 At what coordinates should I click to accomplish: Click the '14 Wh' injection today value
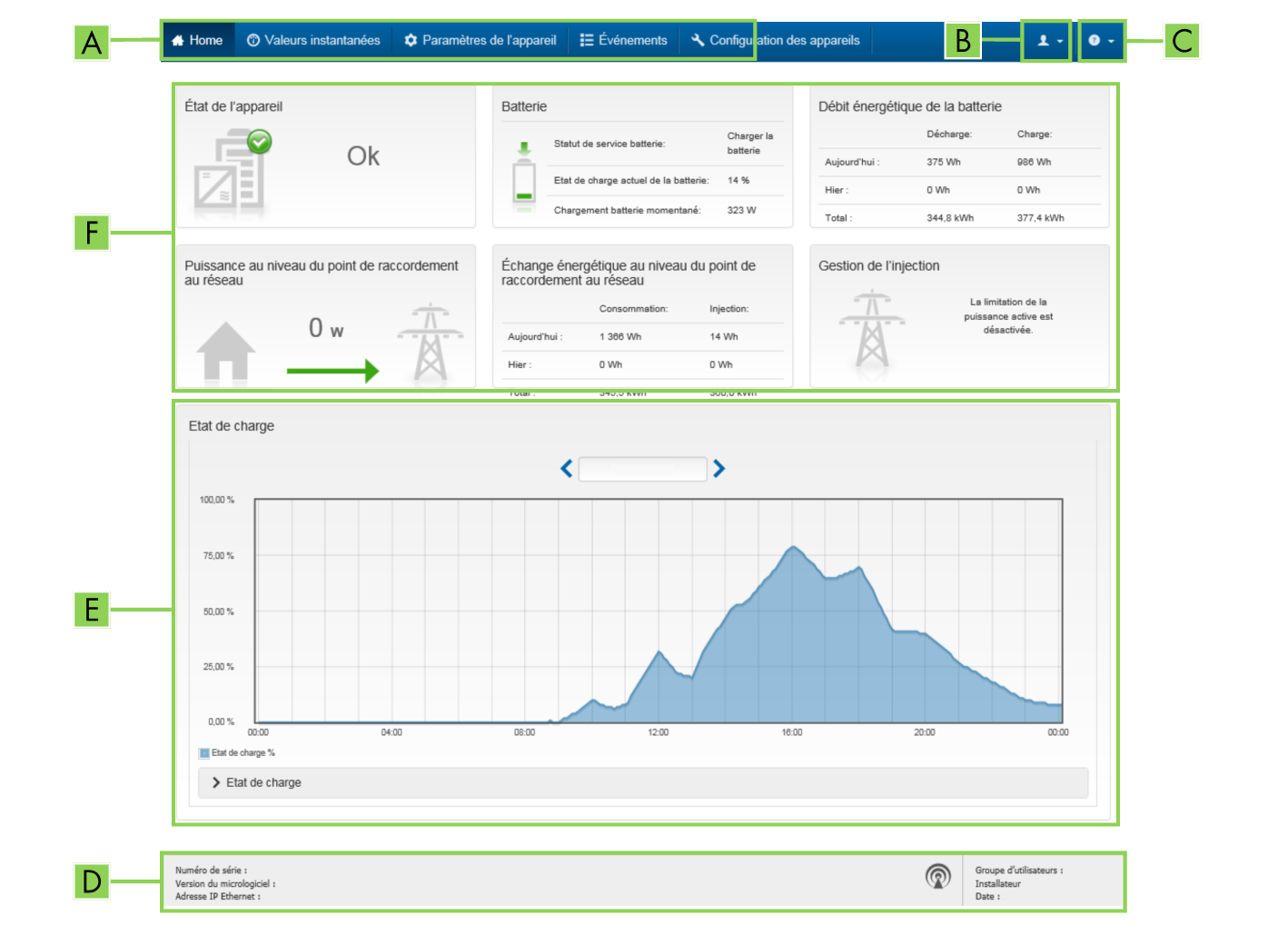pyautogui.click(x=724, y=336)
